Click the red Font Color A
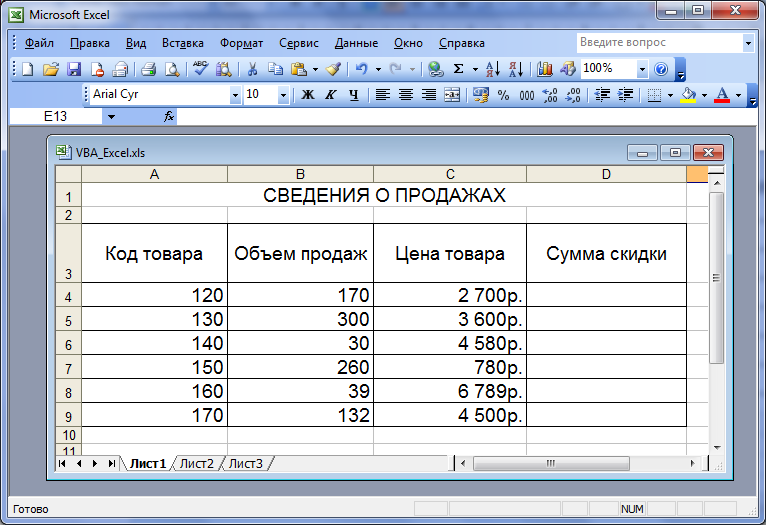The height and width of the screenshot is (525, 766). pyautogui.click(x=722, y=95)
